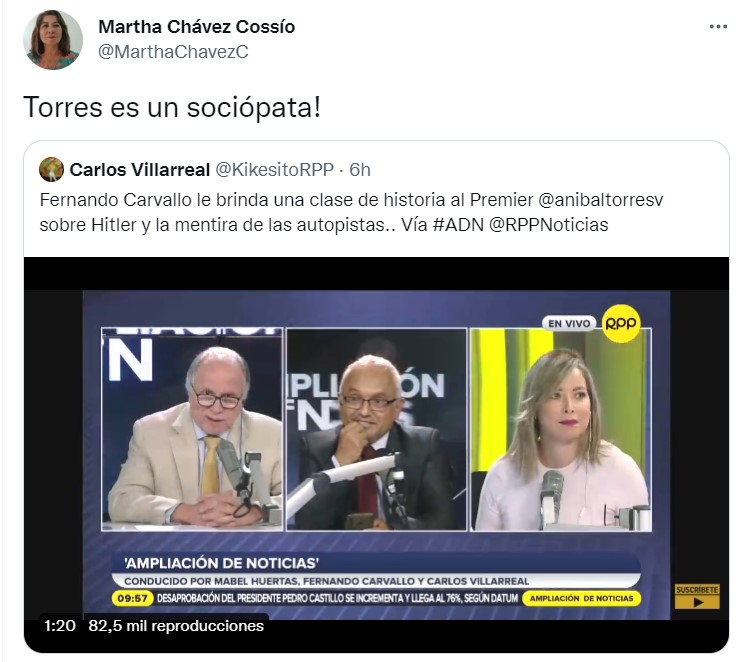Click the EN VIVO badge in the video
Viewport: 736px width, 662px height.
coord(569,323)
